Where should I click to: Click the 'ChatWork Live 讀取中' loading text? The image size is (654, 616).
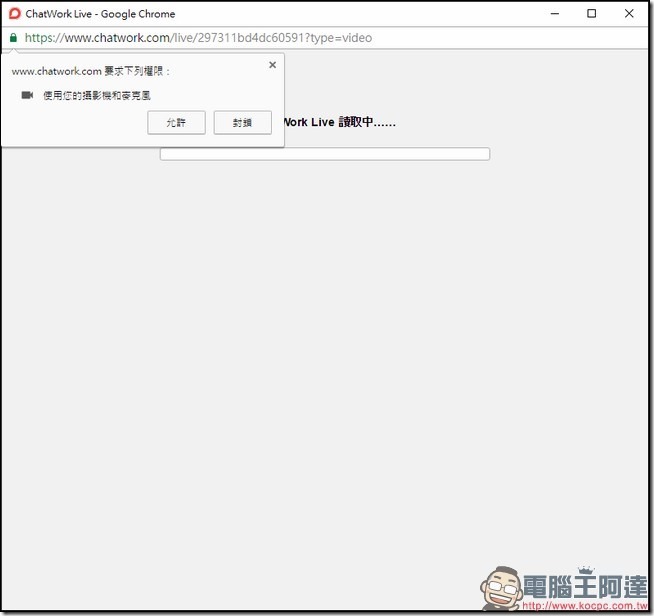tap(340, 122)
